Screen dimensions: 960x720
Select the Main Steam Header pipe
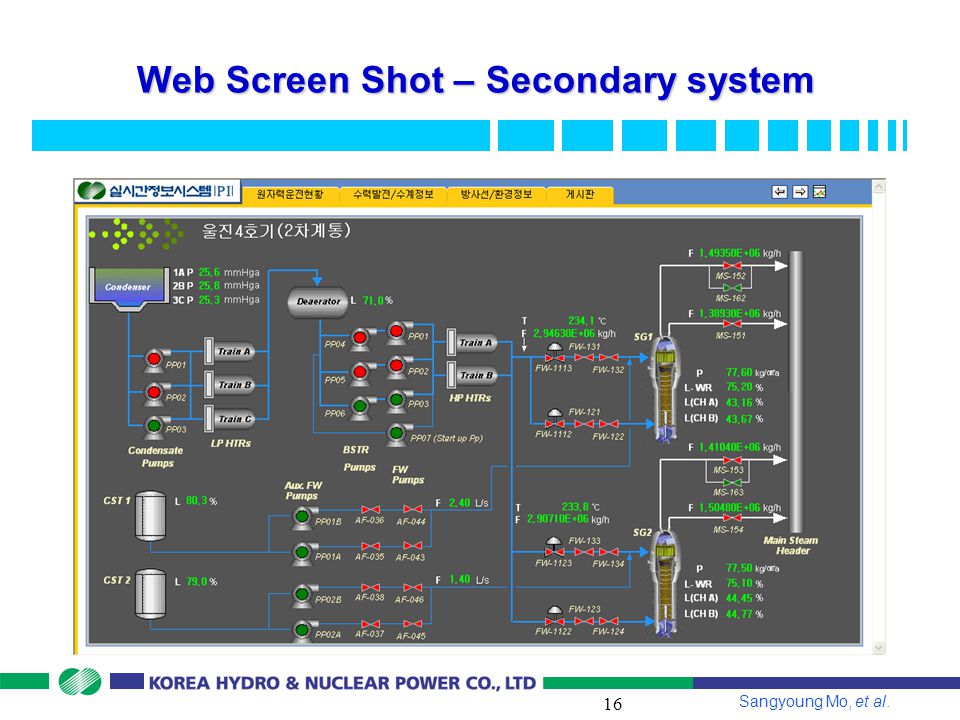796,392
